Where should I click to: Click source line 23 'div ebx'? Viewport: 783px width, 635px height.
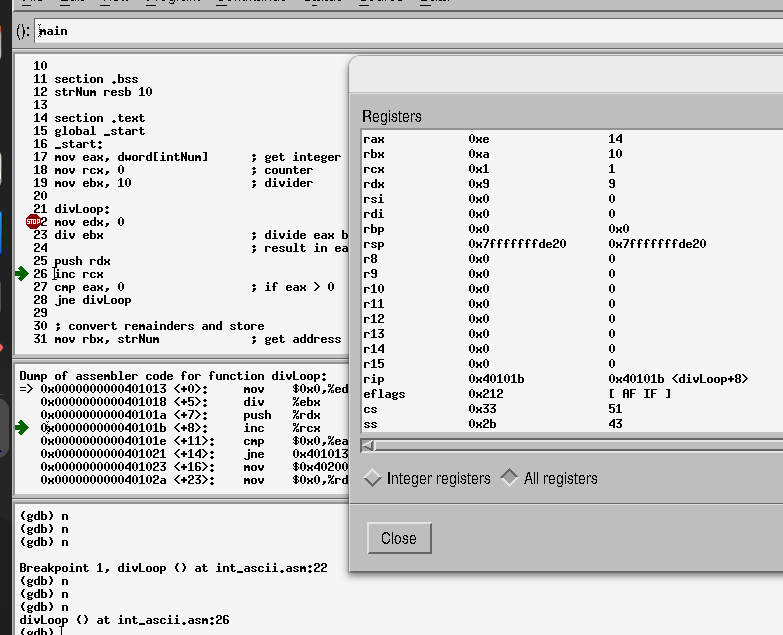[x=78, y=235]
